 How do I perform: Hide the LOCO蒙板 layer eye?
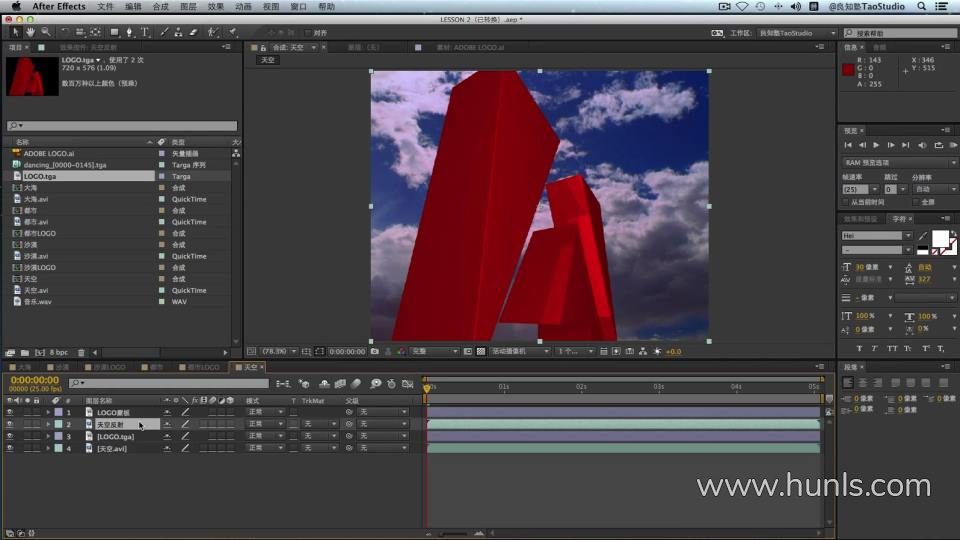(x=9, y=412)
